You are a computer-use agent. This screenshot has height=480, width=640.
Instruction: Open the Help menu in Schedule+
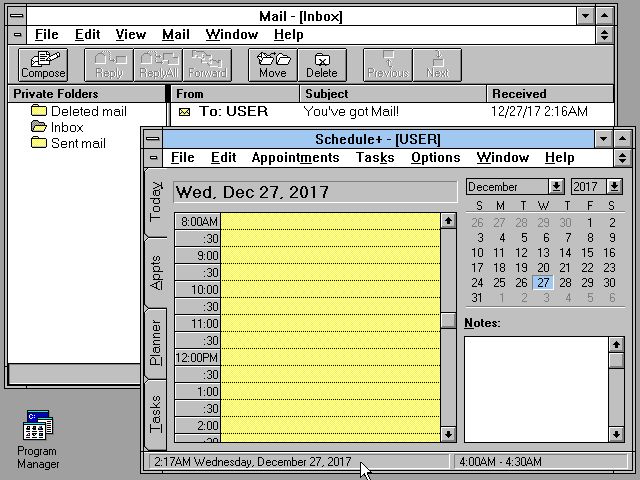(560, 158)
